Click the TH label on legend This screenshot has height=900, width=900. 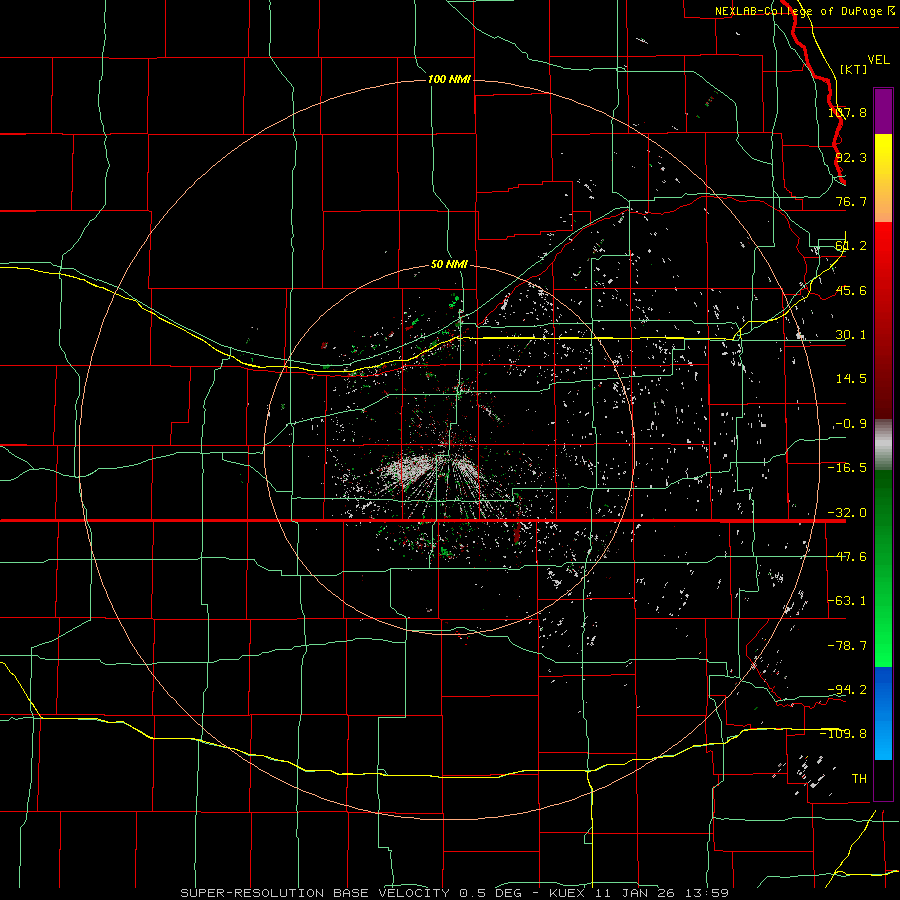click(x=859, y=778)
